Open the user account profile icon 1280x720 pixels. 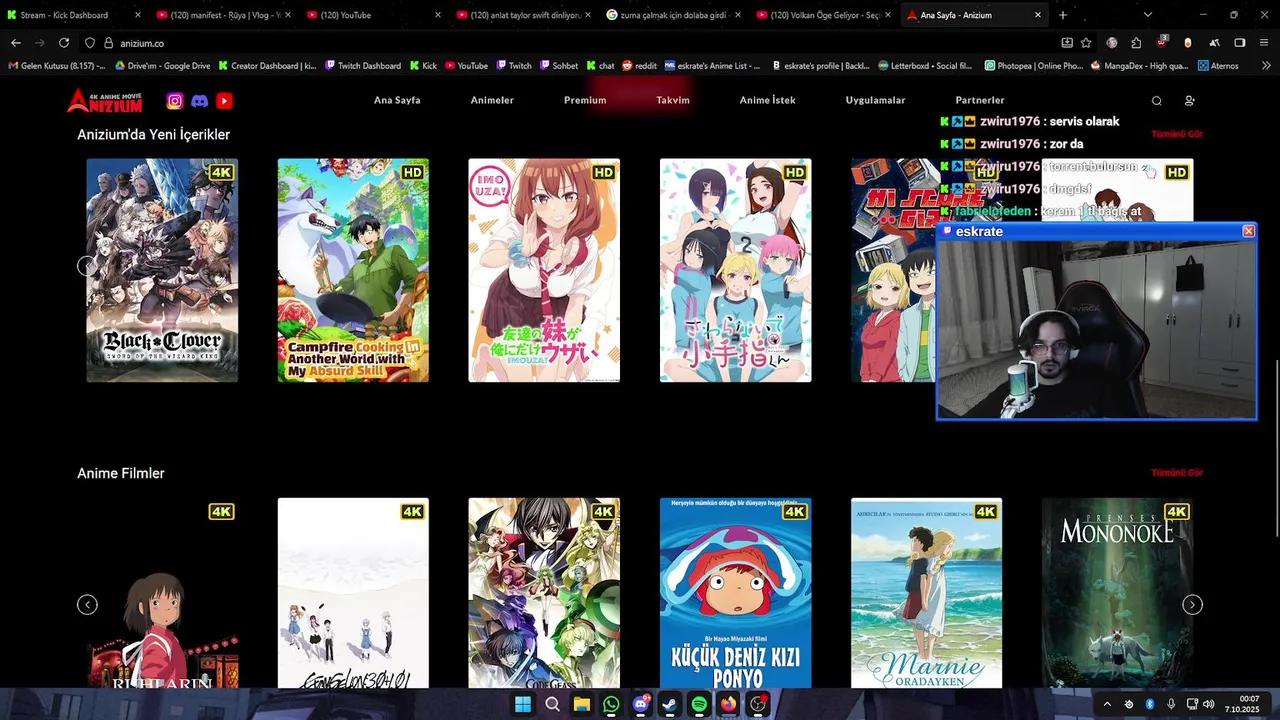pos(1189,101)
